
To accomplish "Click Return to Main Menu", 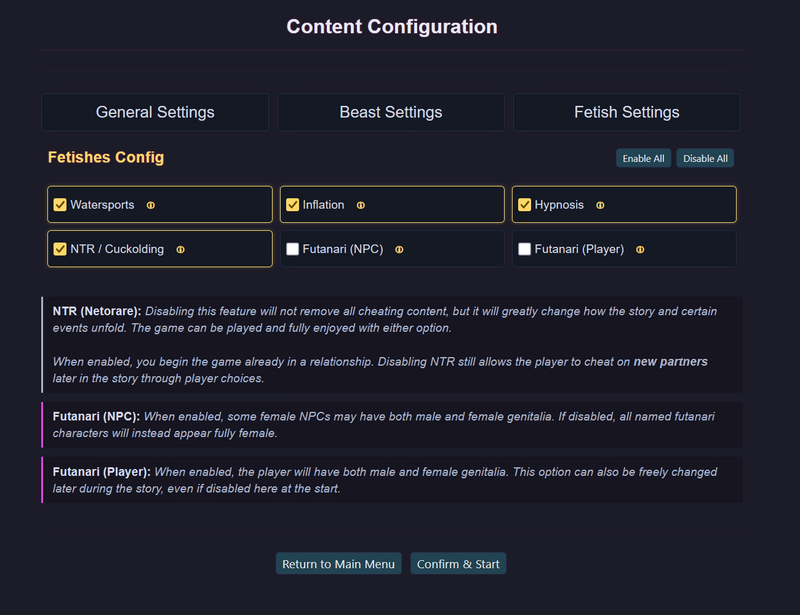I will [339, 564].
